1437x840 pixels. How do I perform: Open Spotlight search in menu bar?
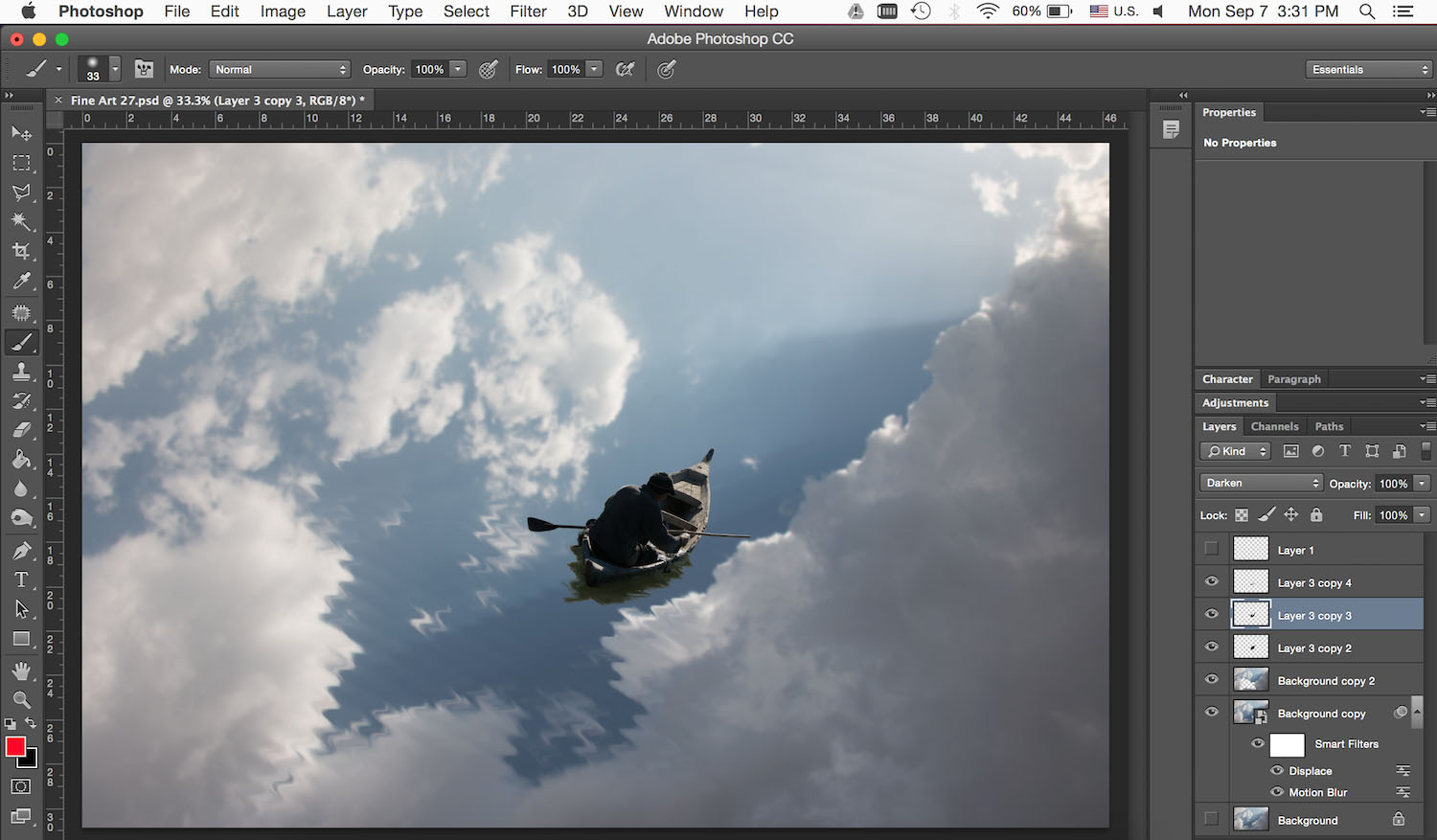pos(1367,11)
